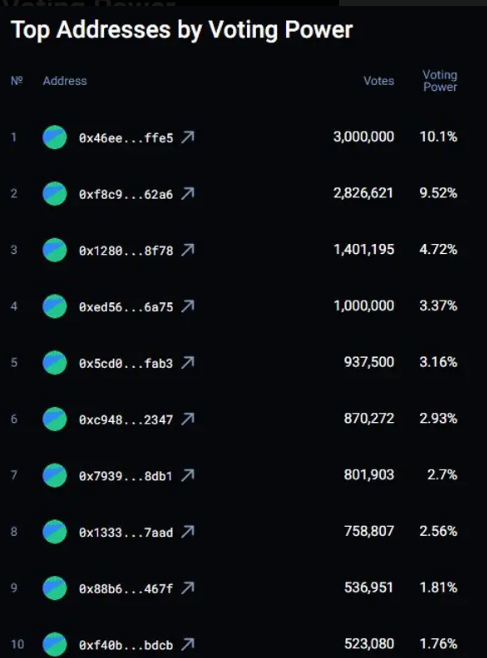
Task: Click arrow icon next to 0x1333...7aad
Action: [188, 532]
